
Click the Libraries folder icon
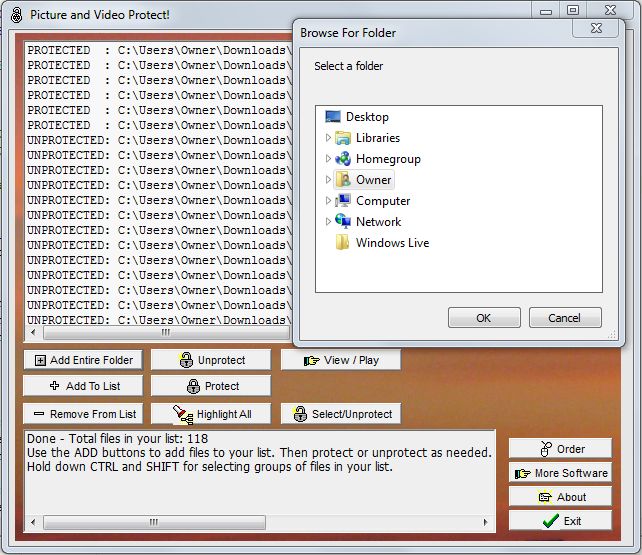point(343,138)
